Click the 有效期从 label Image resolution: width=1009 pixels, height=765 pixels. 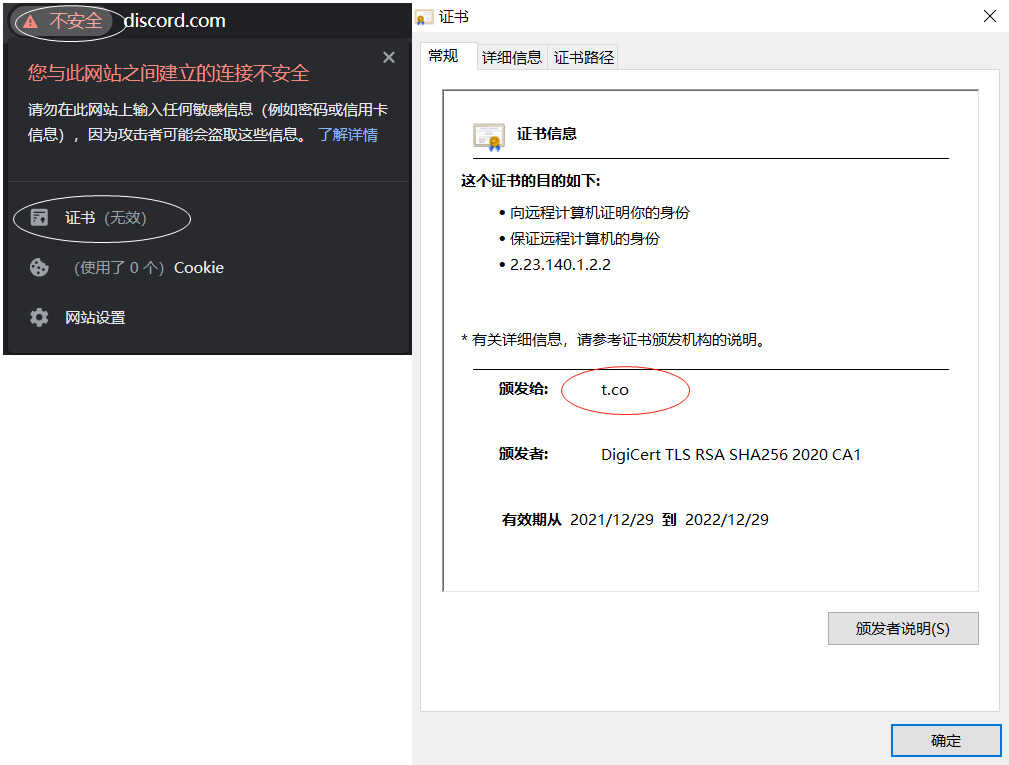coord(532,519)
